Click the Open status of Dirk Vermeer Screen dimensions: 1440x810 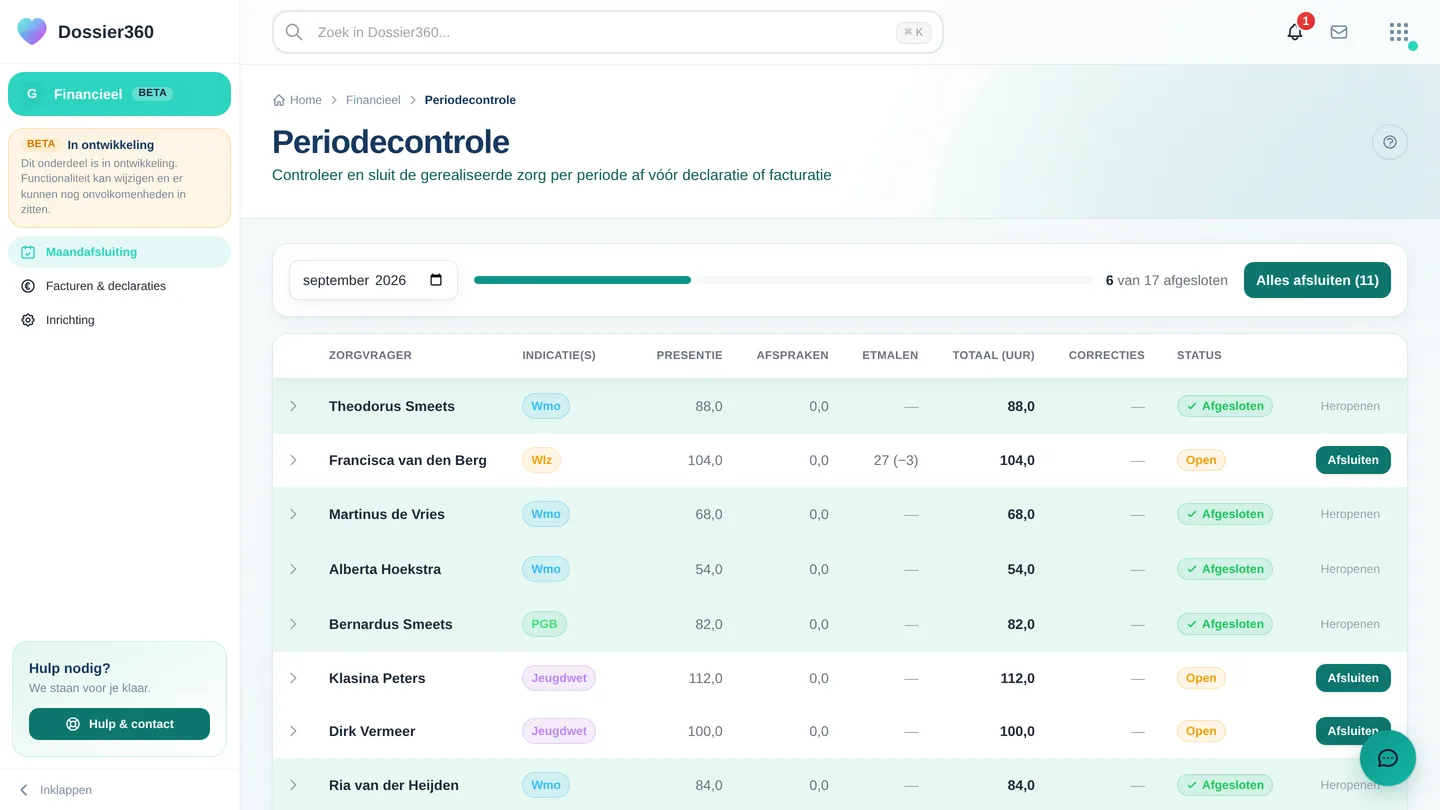tap(1201, 731)
